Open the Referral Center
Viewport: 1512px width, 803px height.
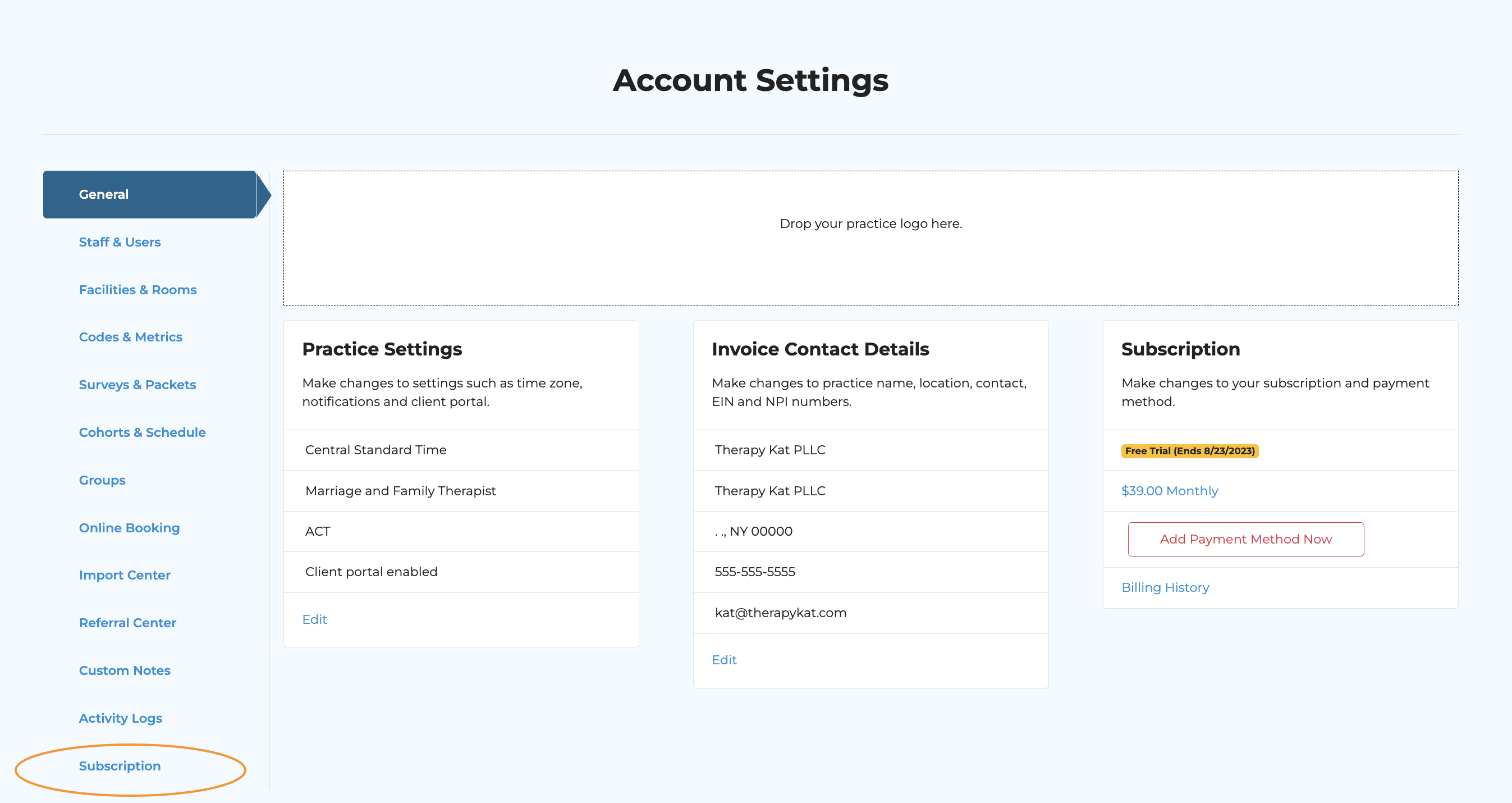point(127,623)
